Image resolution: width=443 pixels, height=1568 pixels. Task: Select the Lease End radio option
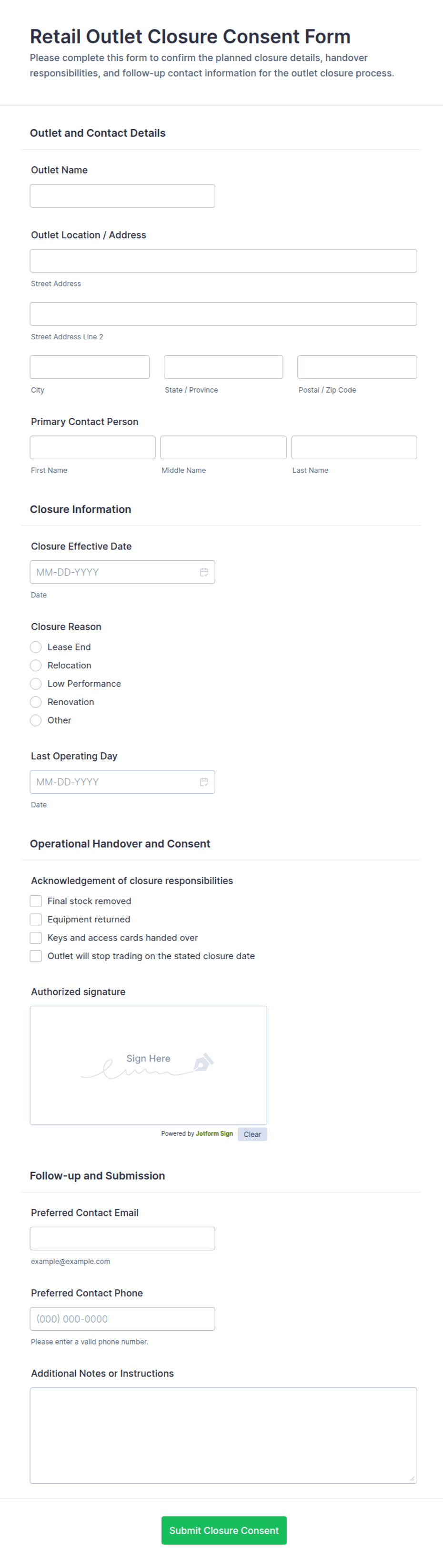pyautogui.click(x=36, y=647)
